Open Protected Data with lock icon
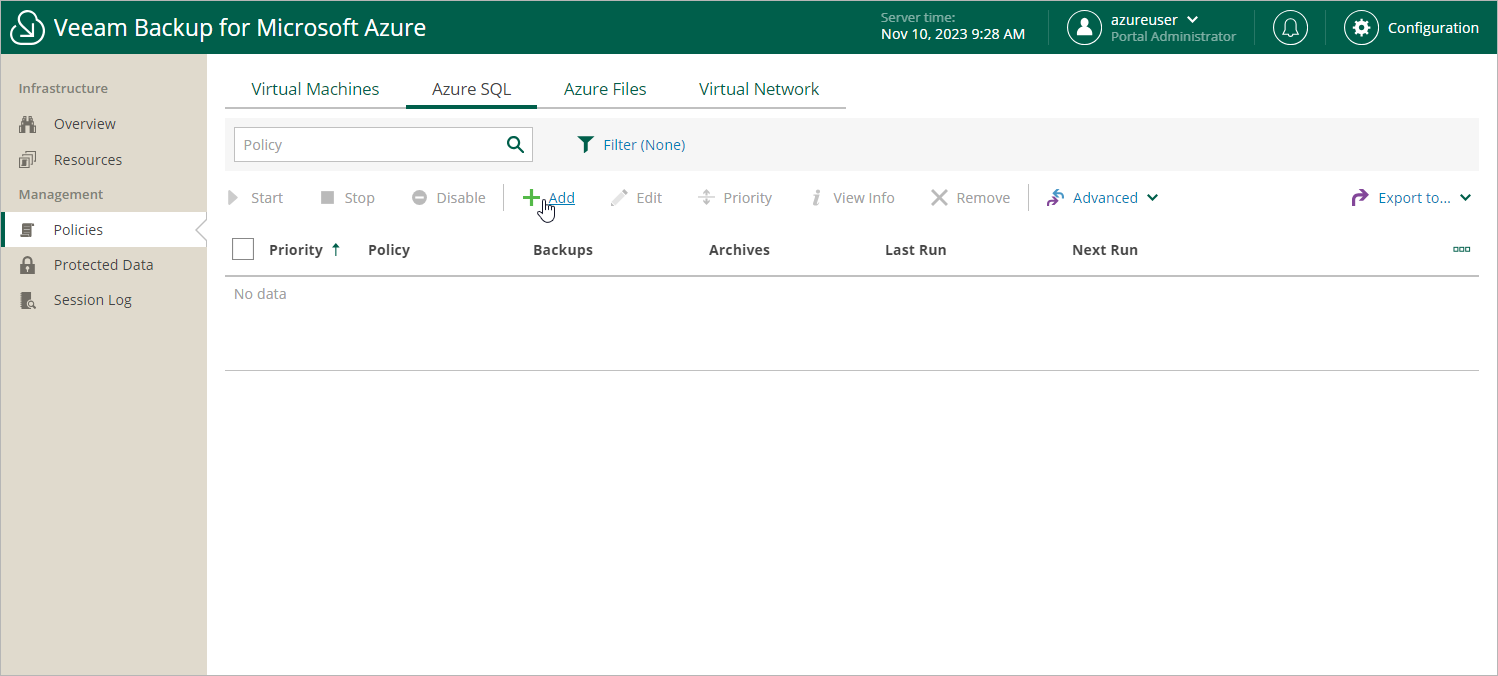Screen dimensions: 1498x676 pos(103,265)
